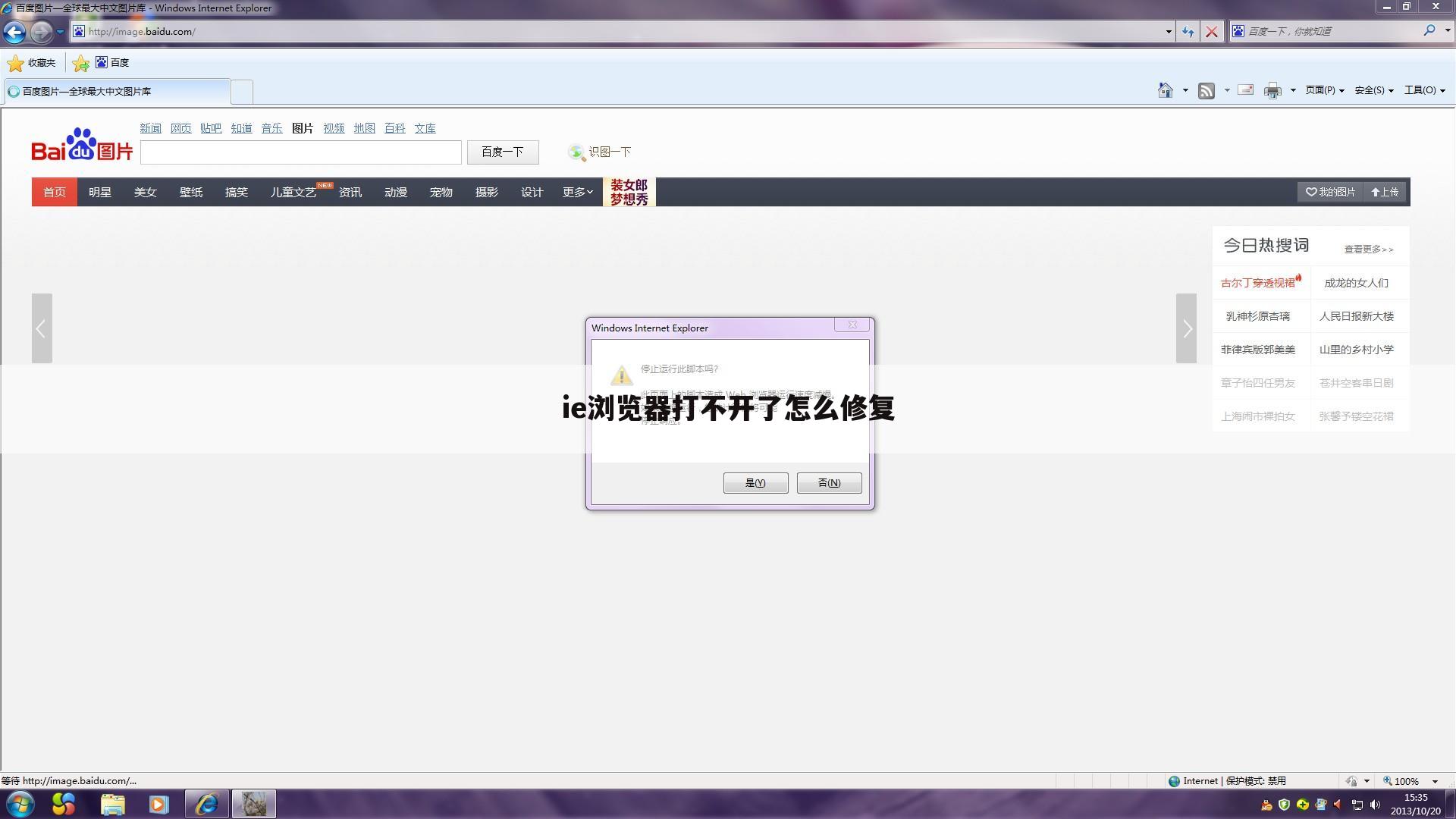Expand the 更多 navigation dropdown
This screenshot has height=819, width=1456.
(578, 192)
